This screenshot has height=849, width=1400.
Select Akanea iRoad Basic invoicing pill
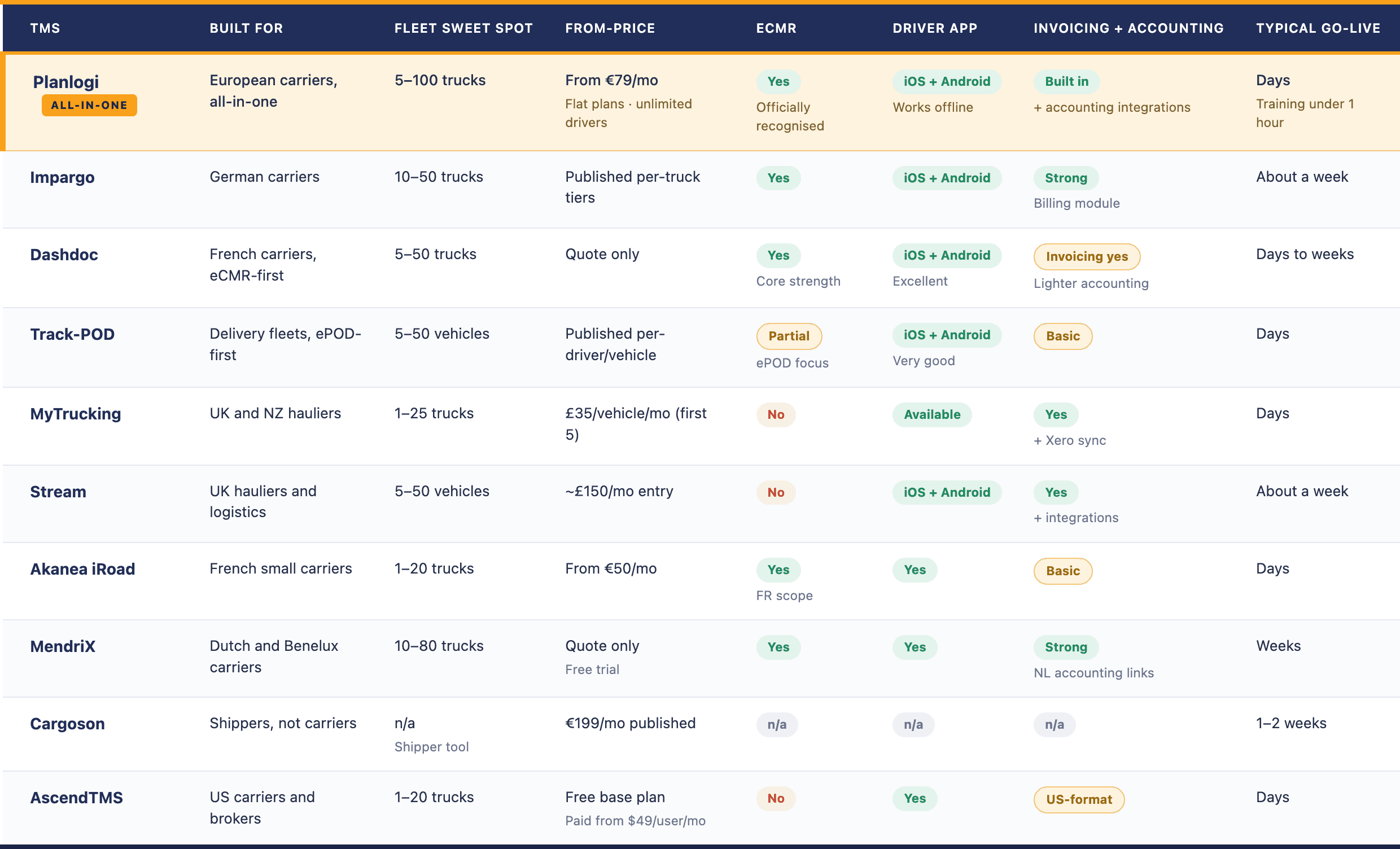click(x=1062, y=571)
